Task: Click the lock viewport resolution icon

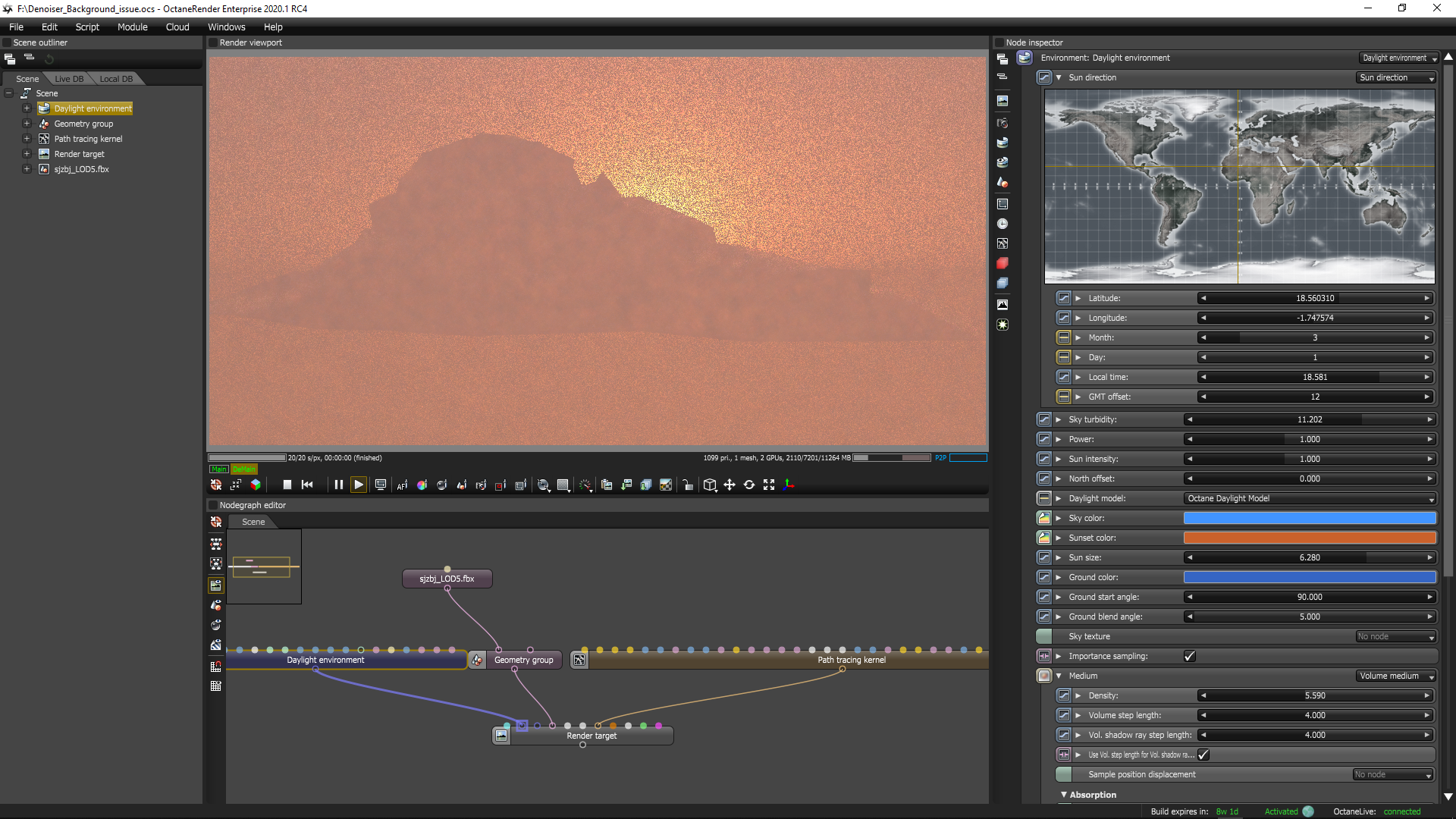Action: pyautogui.click(x=687, y=485)
